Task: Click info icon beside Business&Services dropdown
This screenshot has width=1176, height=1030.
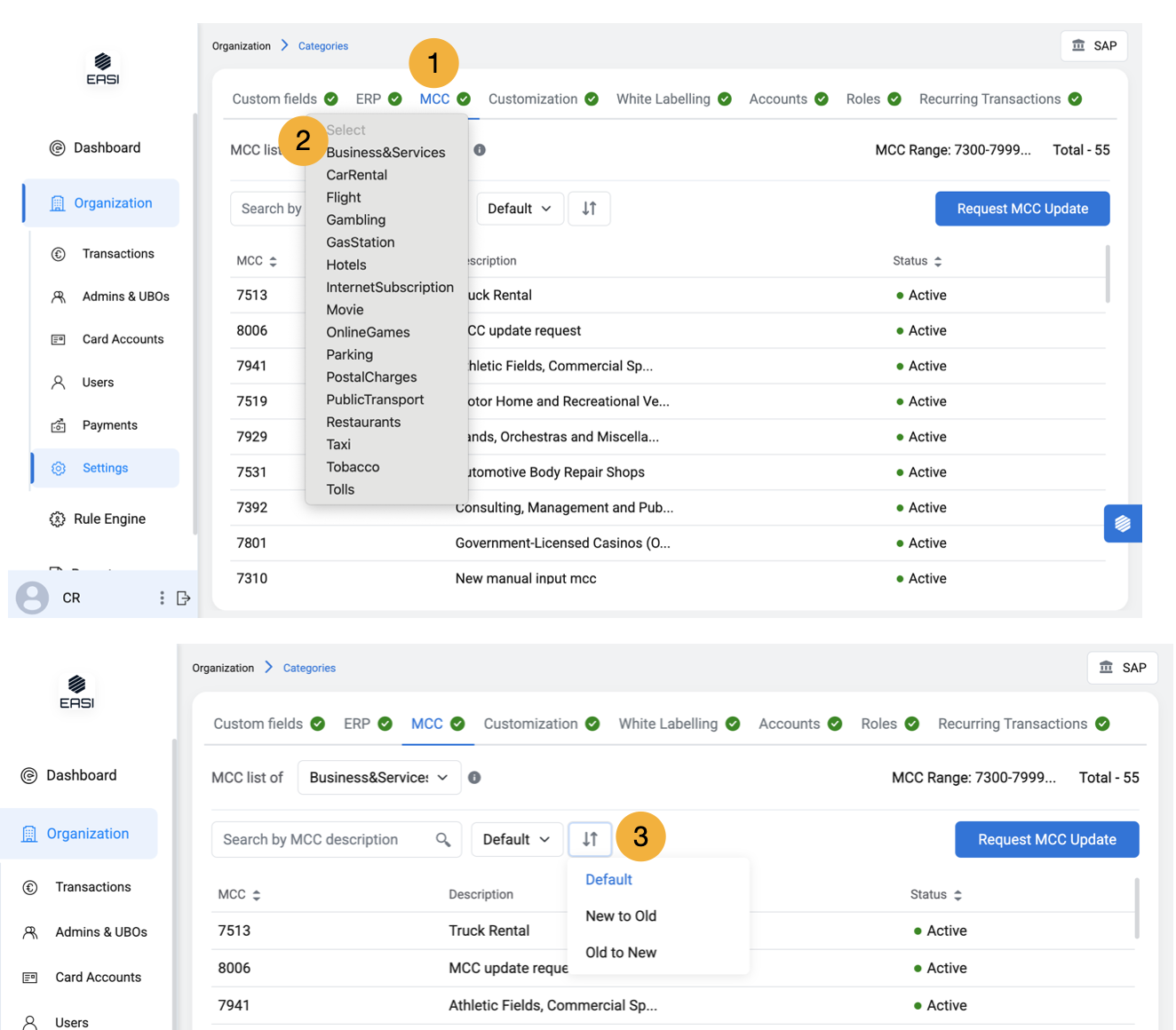Action: click(x=474, y=778)
